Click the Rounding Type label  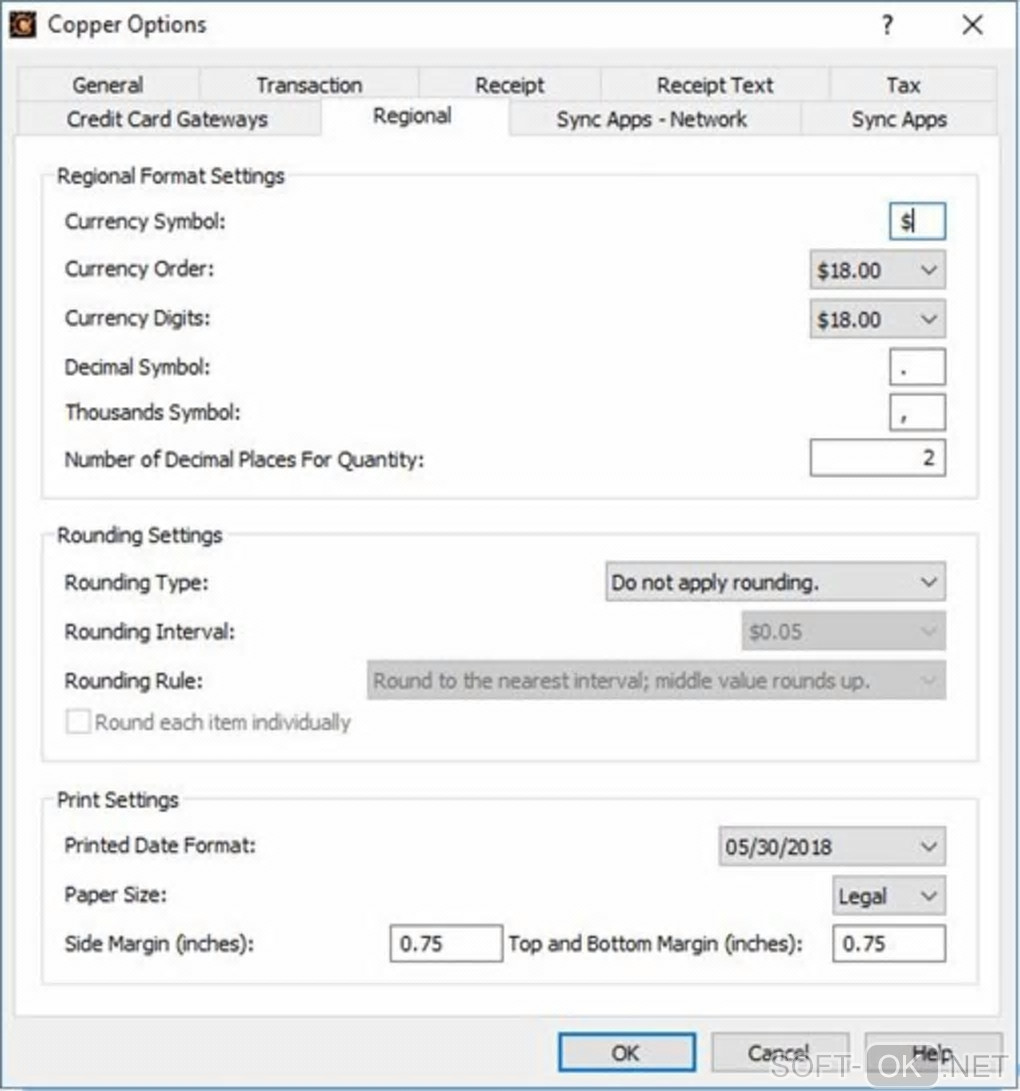coord(136,582)
